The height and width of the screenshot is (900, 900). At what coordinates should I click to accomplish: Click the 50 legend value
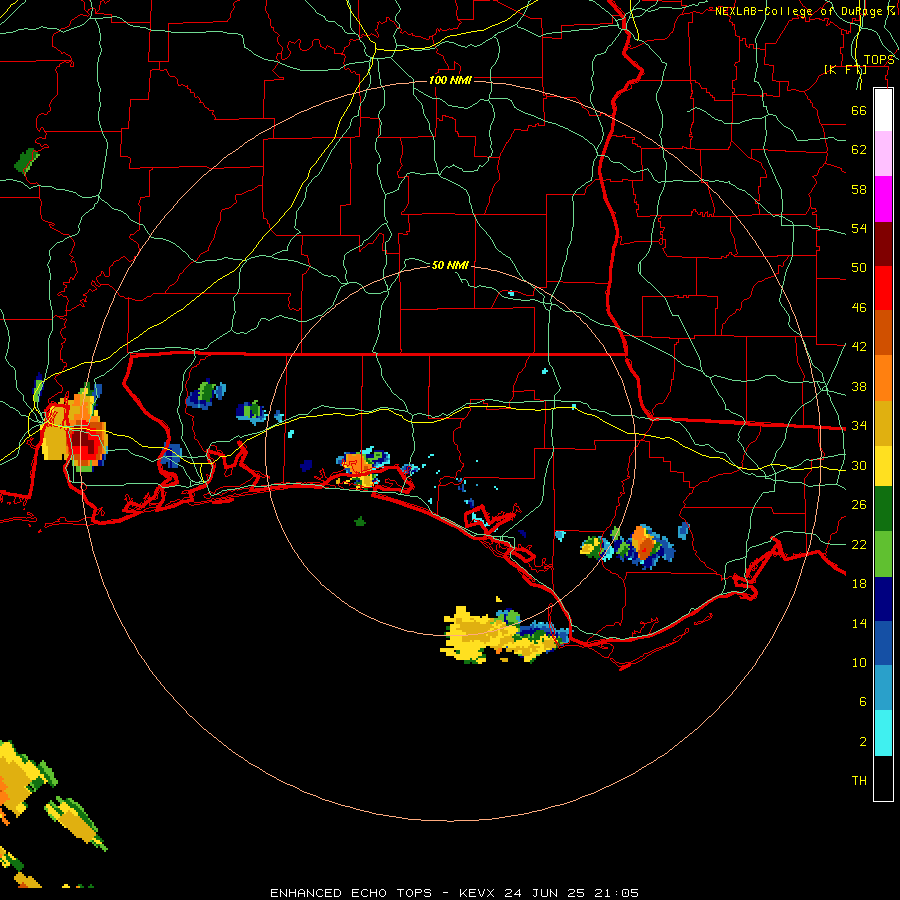click(859, 268)
